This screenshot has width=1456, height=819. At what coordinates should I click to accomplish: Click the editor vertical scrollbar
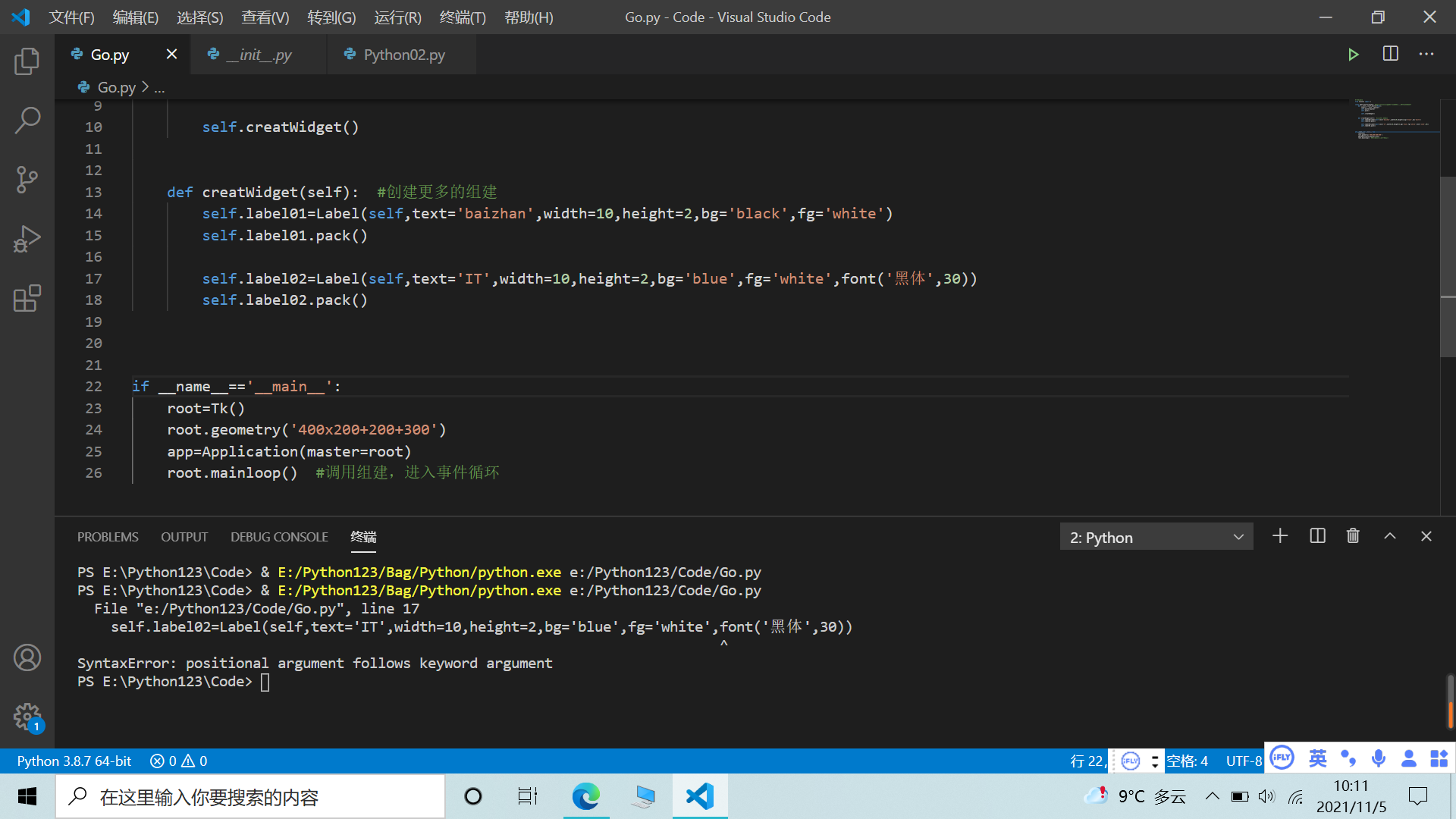[x=1448, y=267]
